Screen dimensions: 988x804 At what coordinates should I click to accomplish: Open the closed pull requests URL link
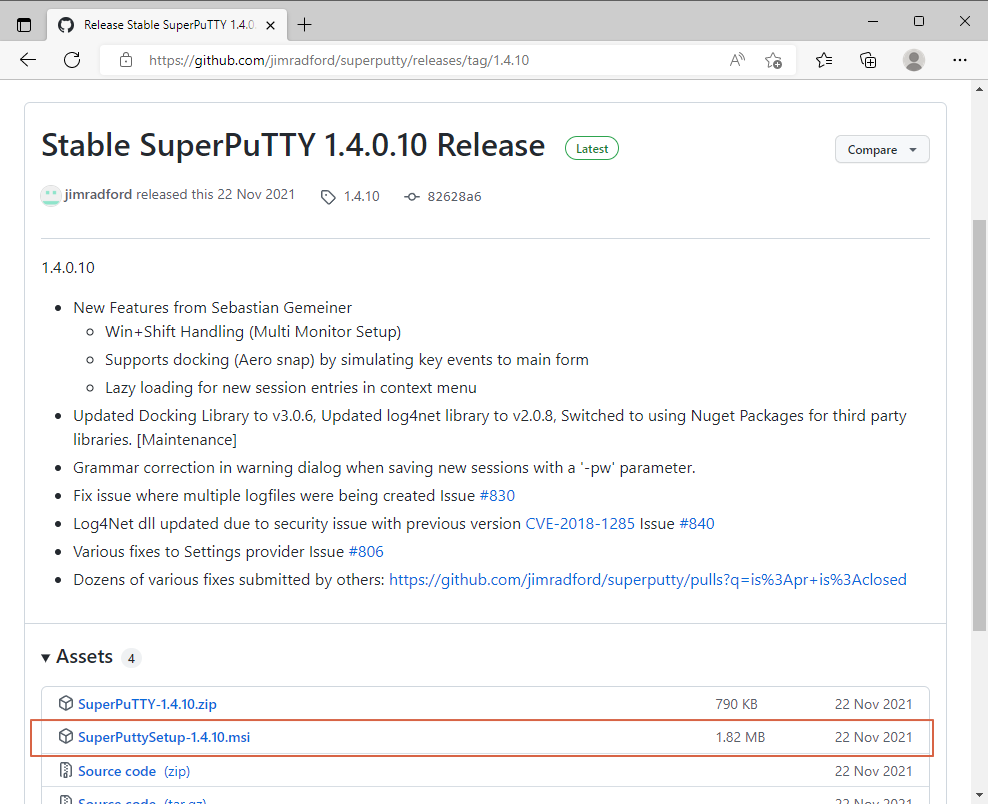647,580
